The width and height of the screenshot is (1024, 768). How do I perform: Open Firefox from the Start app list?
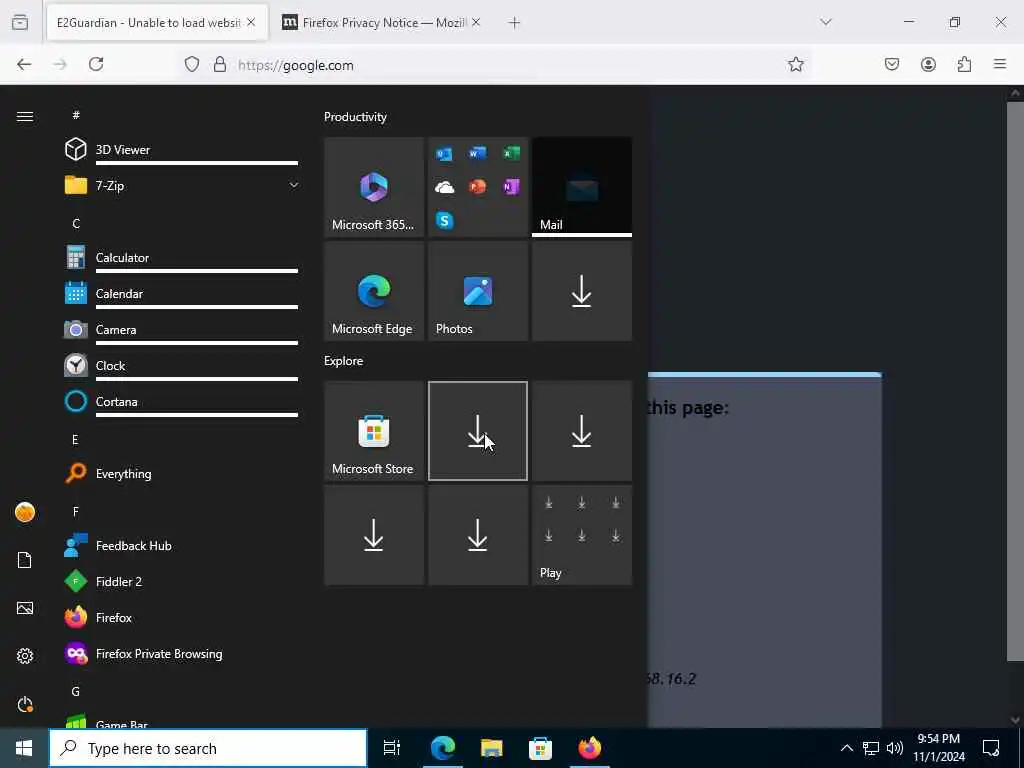pyautogui.click(x=181, y=617)
